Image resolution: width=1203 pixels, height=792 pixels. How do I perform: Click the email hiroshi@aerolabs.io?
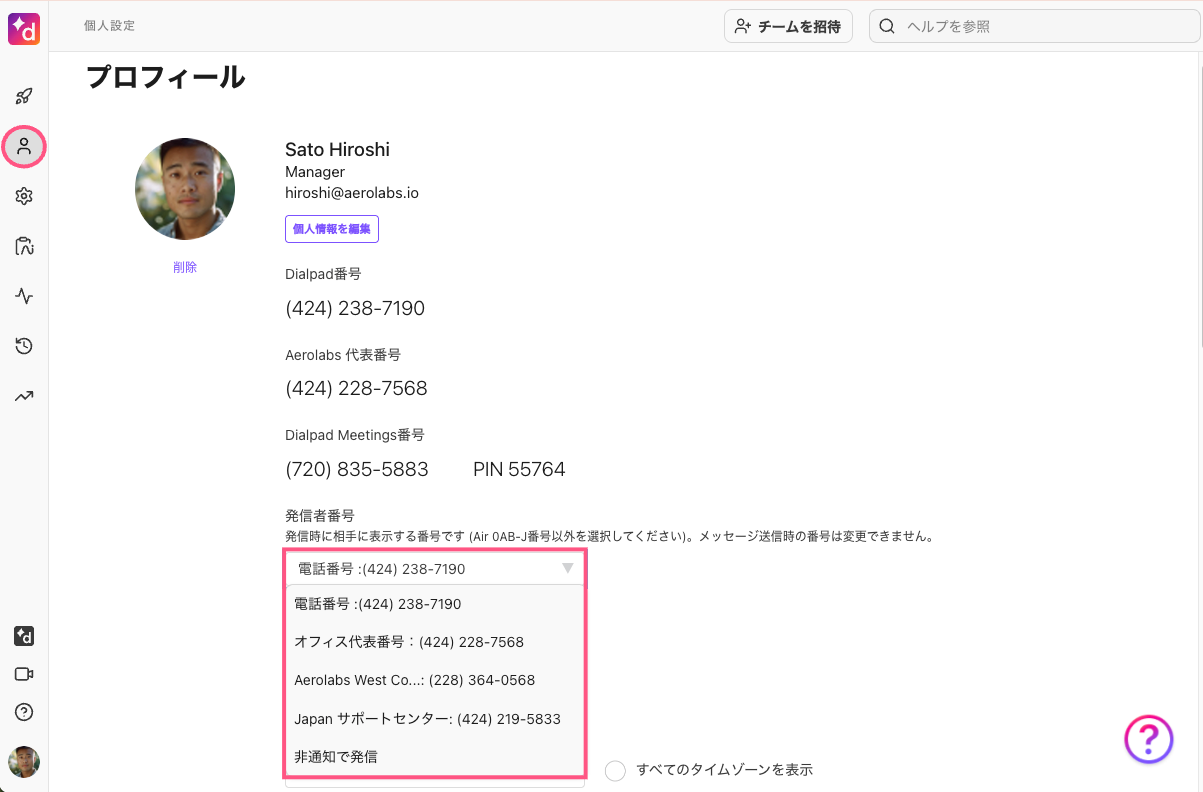click(x=352, y=193)
